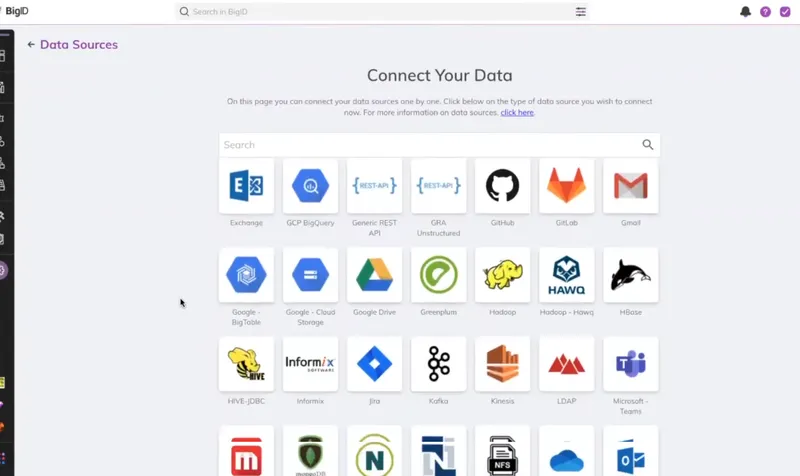800x476 pixels.
Task: Select the Exchange data source
Action: point(246,186)
